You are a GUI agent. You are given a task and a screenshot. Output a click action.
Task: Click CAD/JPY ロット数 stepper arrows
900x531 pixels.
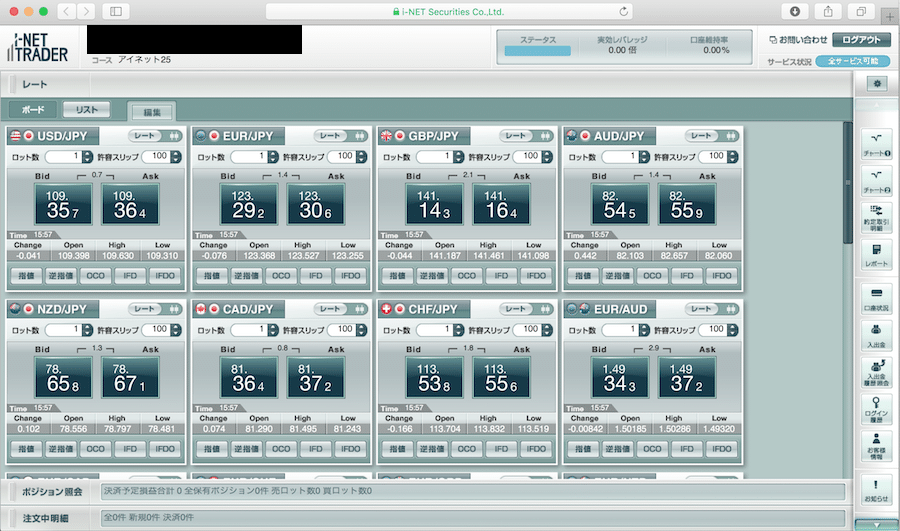click(x=273, y=330)
